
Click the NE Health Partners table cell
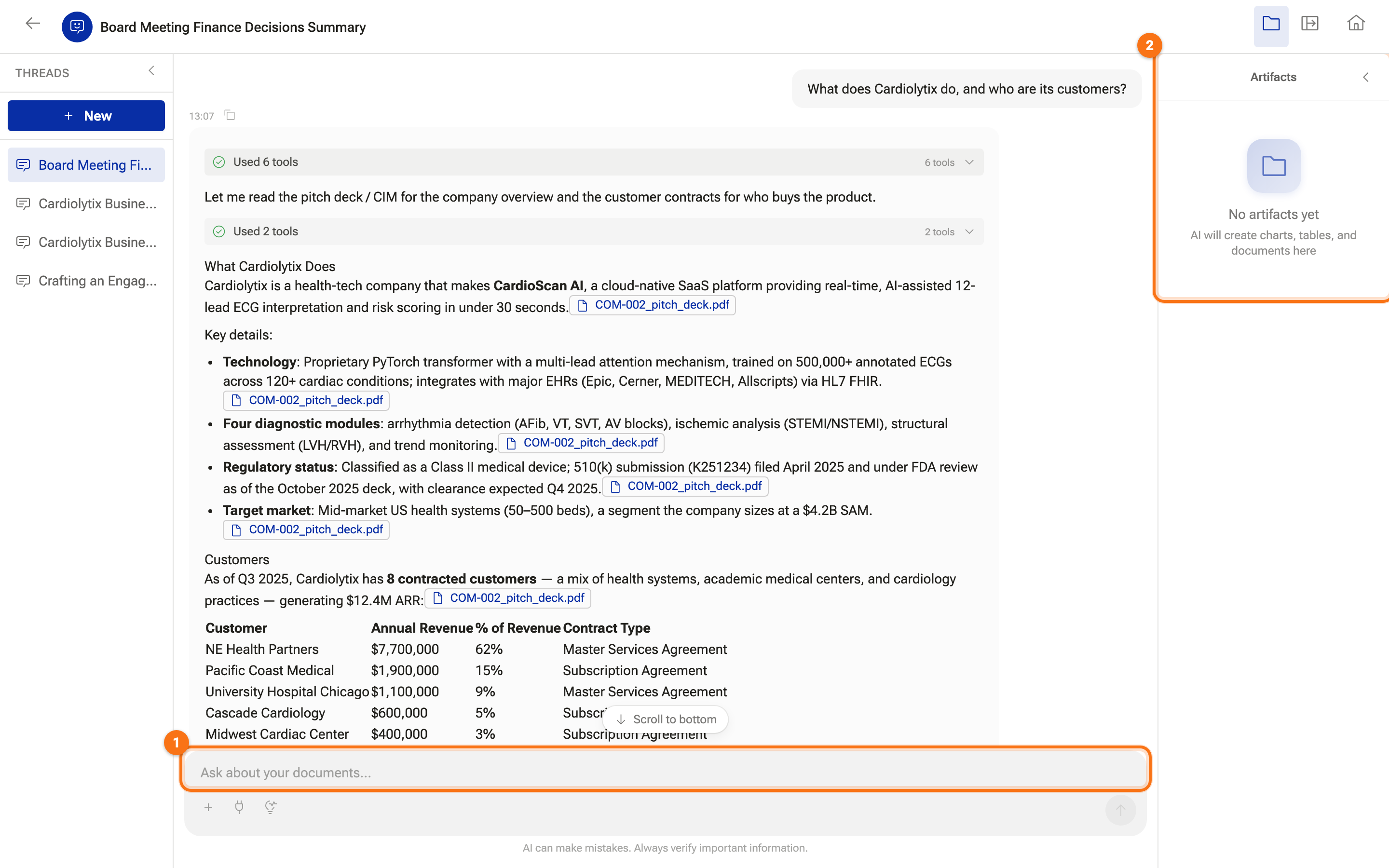[x=262, y=649]
